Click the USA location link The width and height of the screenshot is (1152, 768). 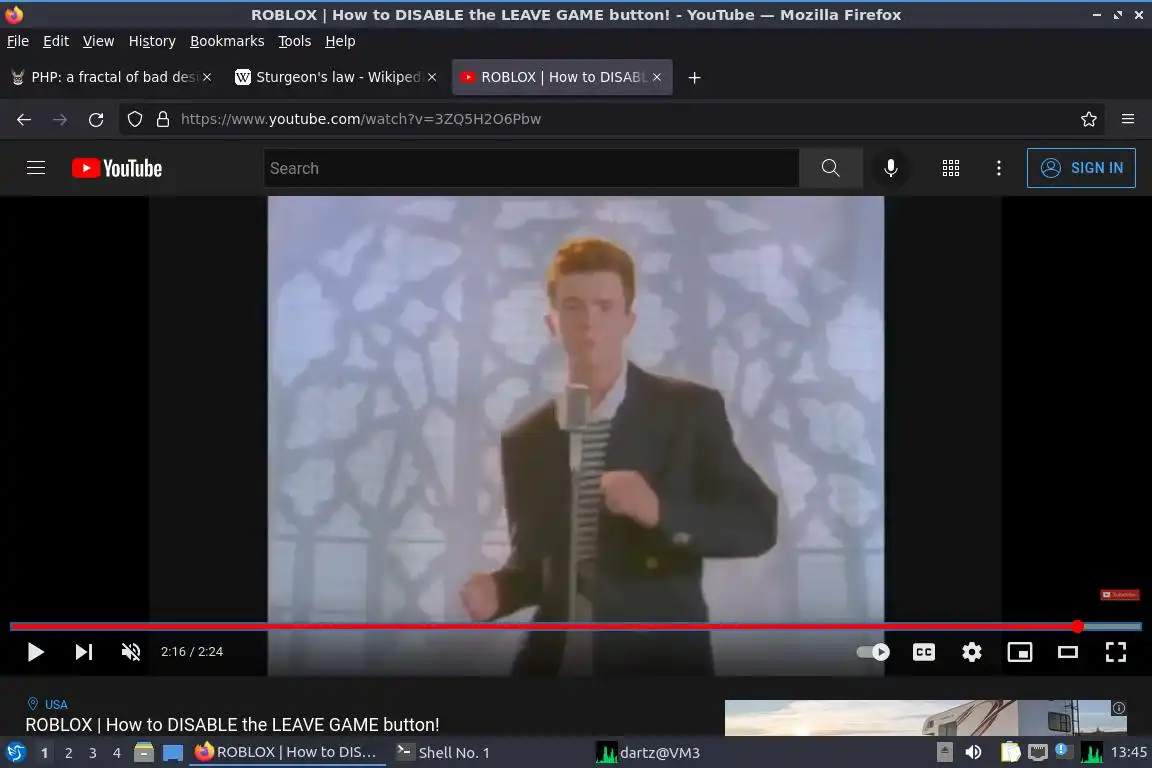(x=56, y=704)
